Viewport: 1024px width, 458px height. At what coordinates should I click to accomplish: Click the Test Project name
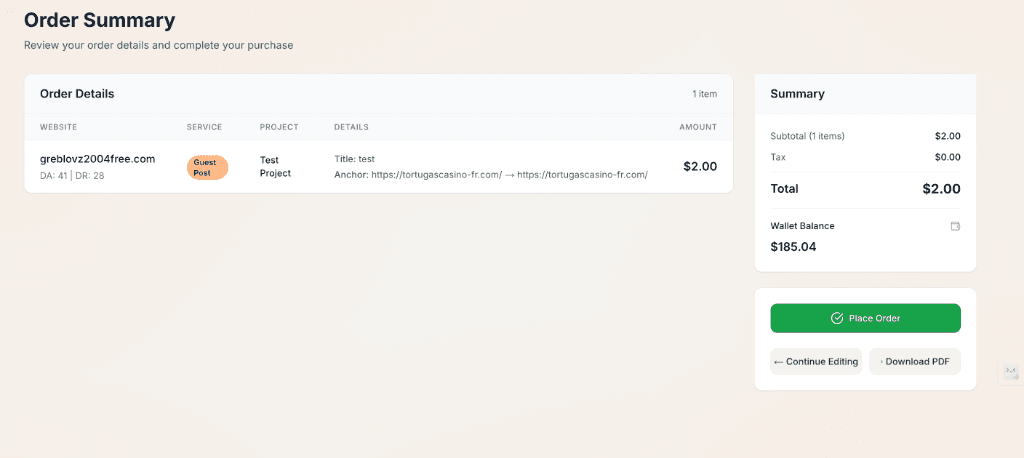tap(275, 166)
